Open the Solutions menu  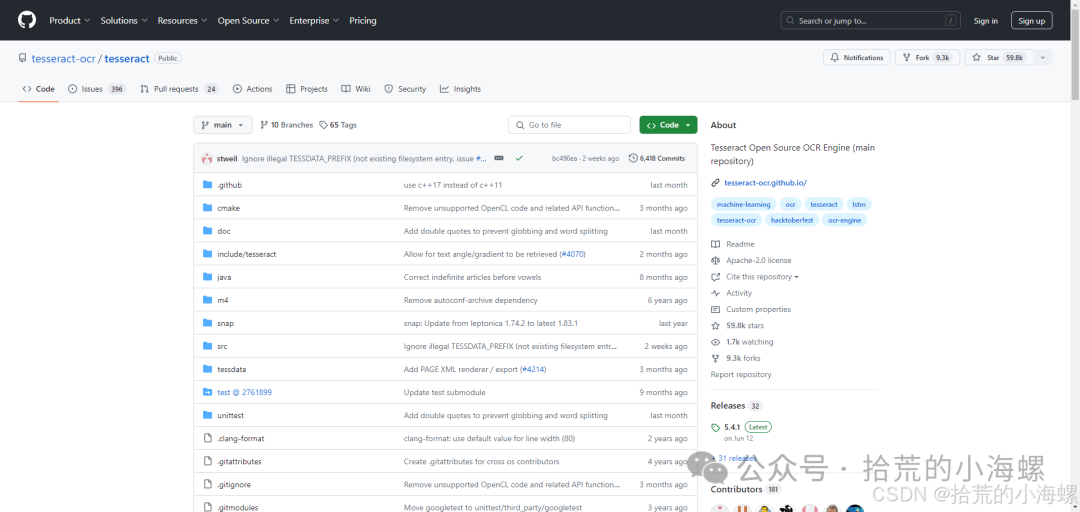123,21
